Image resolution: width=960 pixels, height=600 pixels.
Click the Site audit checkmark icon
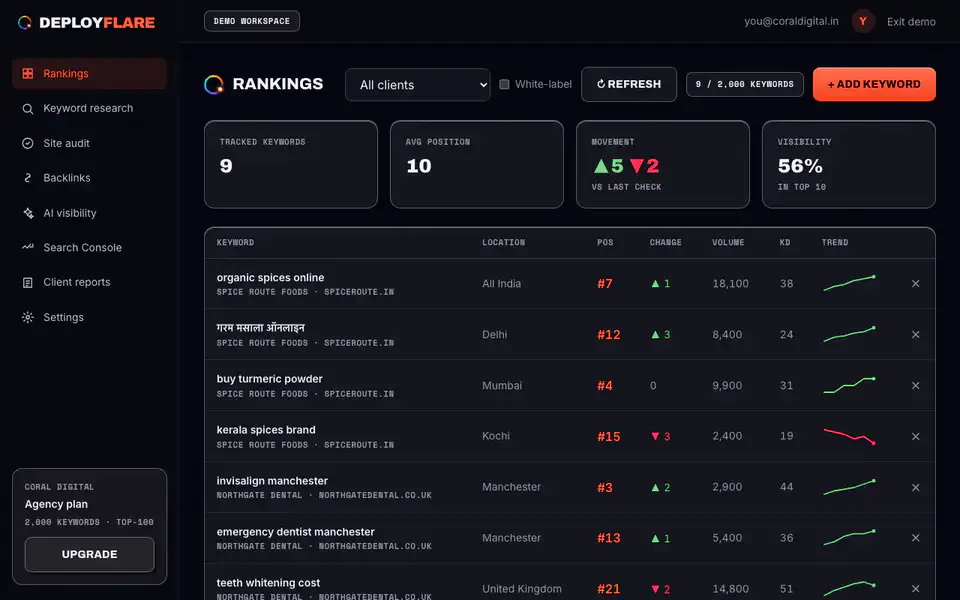pyautogui.click(x=28, y=143)
